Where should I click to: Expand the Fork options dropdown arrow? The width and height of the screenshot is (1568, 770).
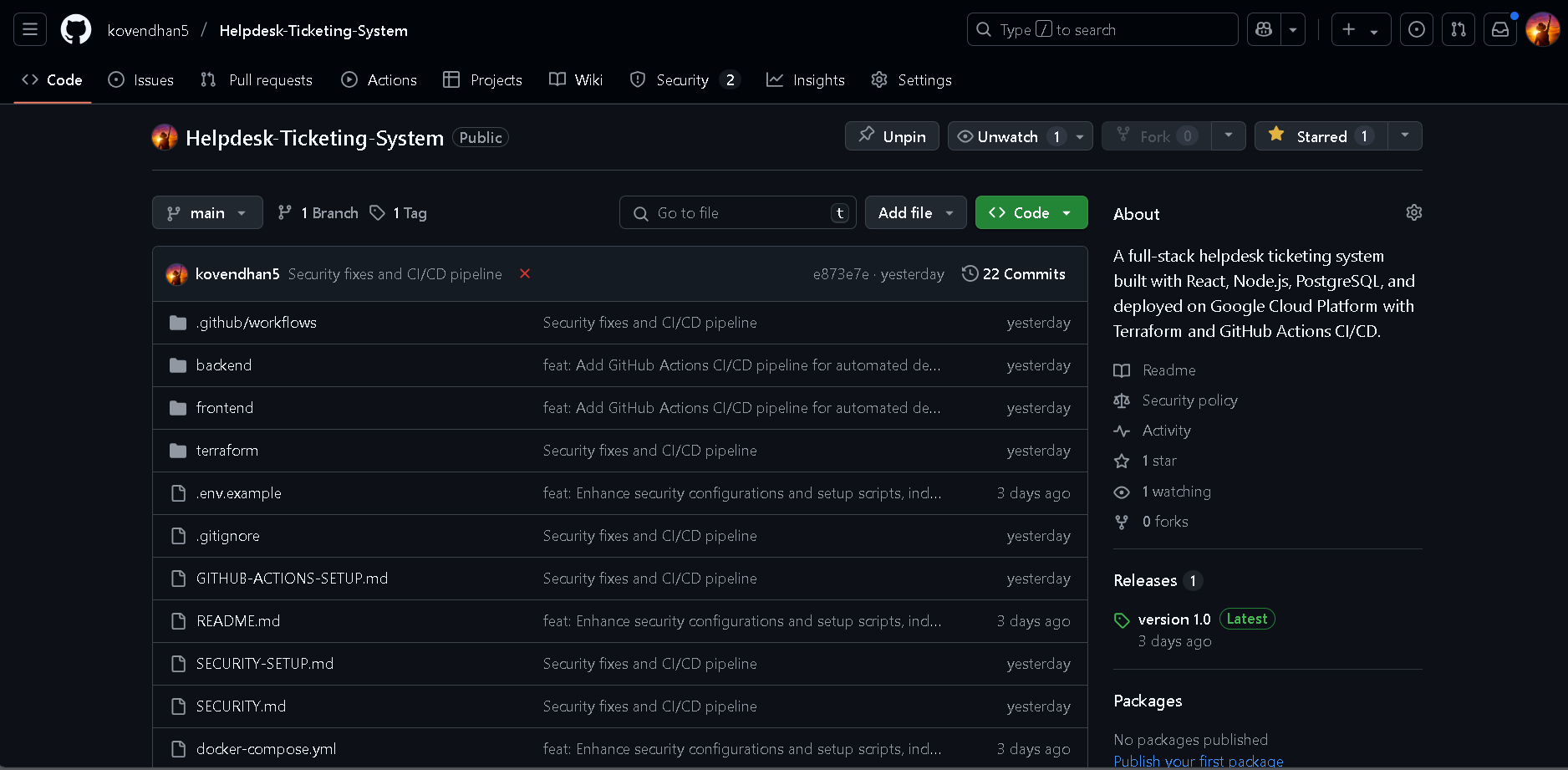click(1229, 136)
